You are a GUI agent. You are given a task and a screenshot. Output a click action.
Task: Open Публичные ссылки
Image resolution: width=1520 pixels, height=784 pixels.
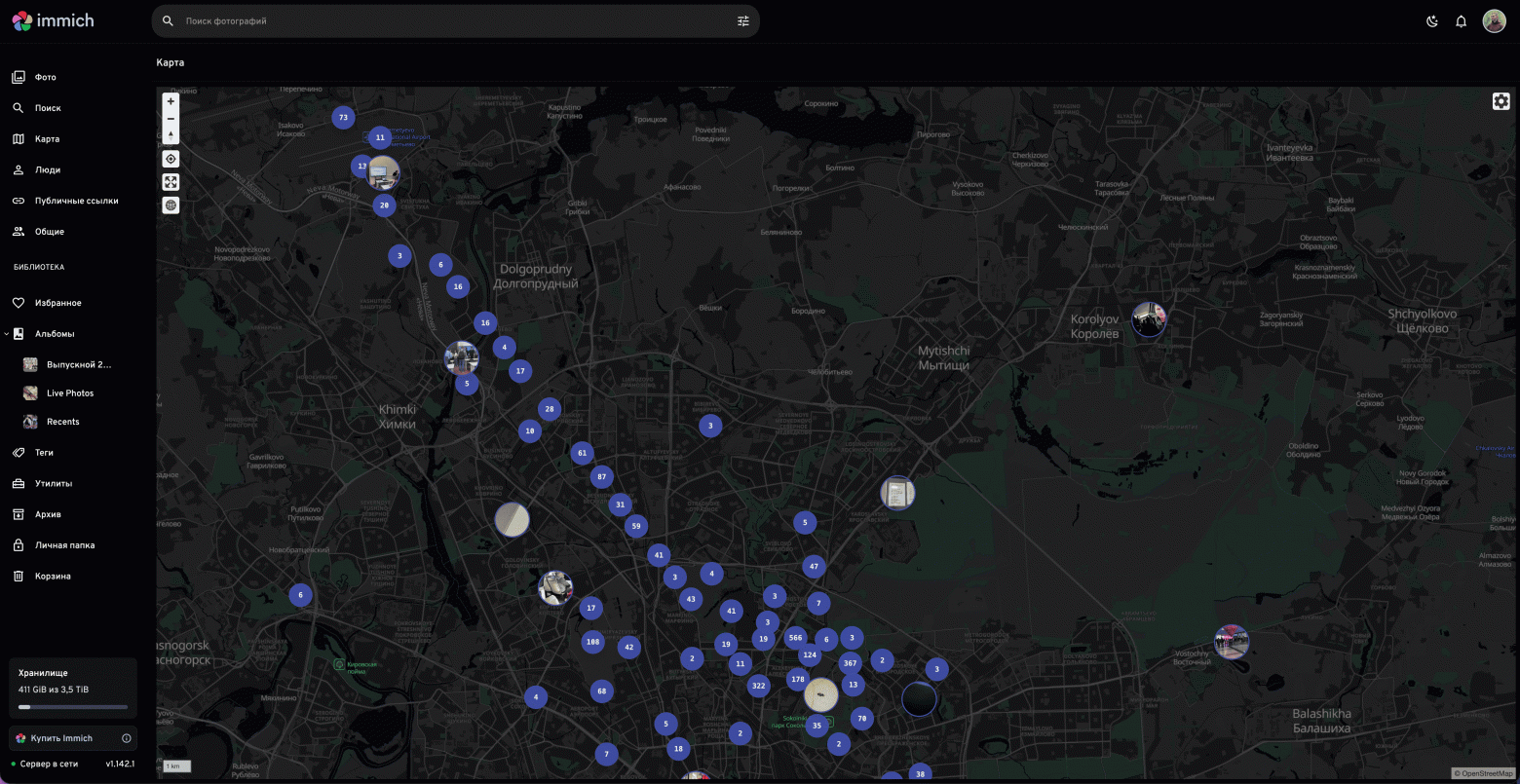pyautogui.click(x=73, y=201)
